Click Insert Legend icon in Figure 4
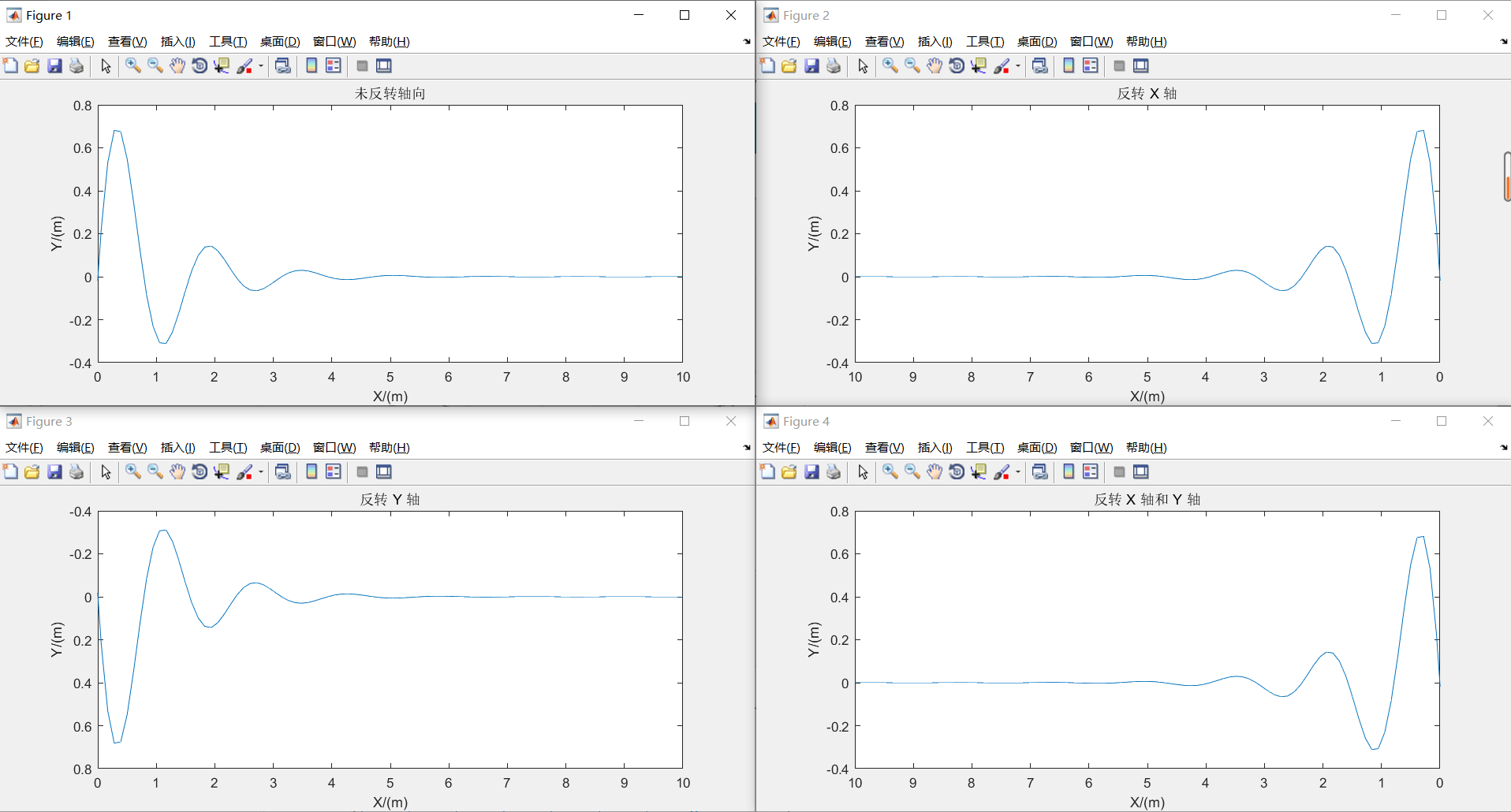Viewport: 1511px width, 812px height. 1091,471
